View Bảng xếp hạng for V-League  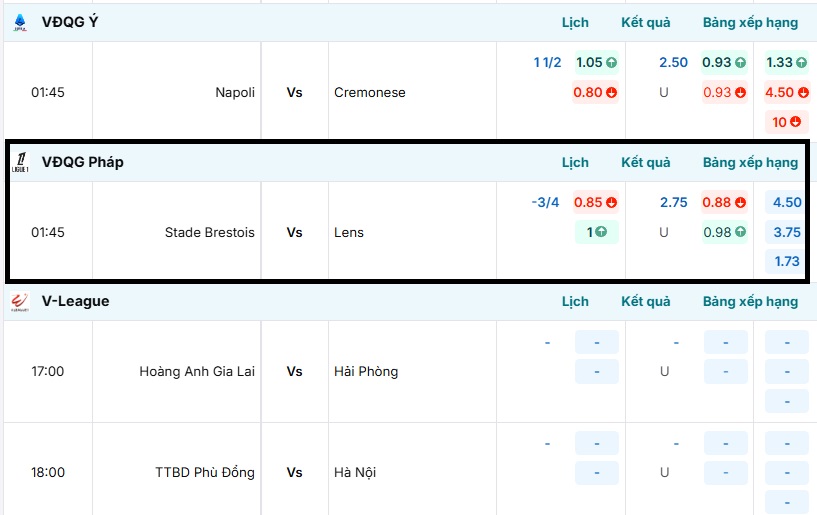(750, 301)
